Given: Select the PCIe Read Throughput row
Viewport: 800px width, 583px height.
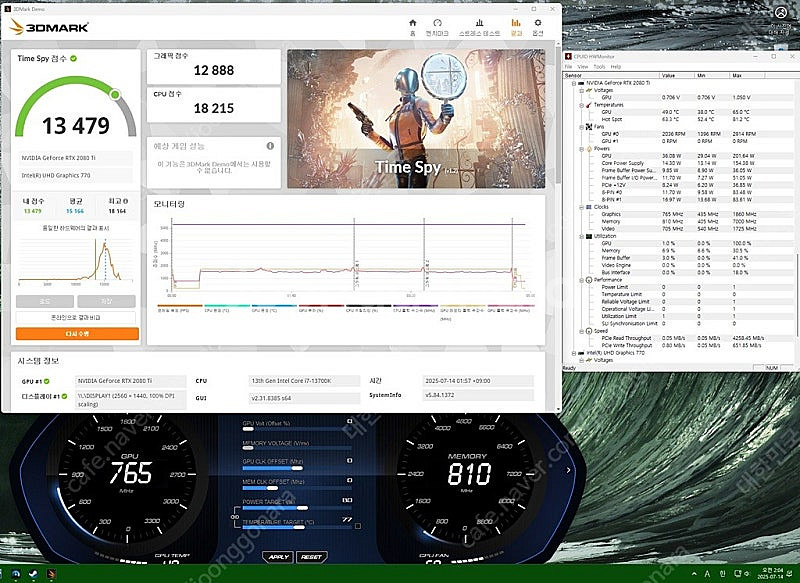Looking at the screenshot, I should (x=680, y=338).
